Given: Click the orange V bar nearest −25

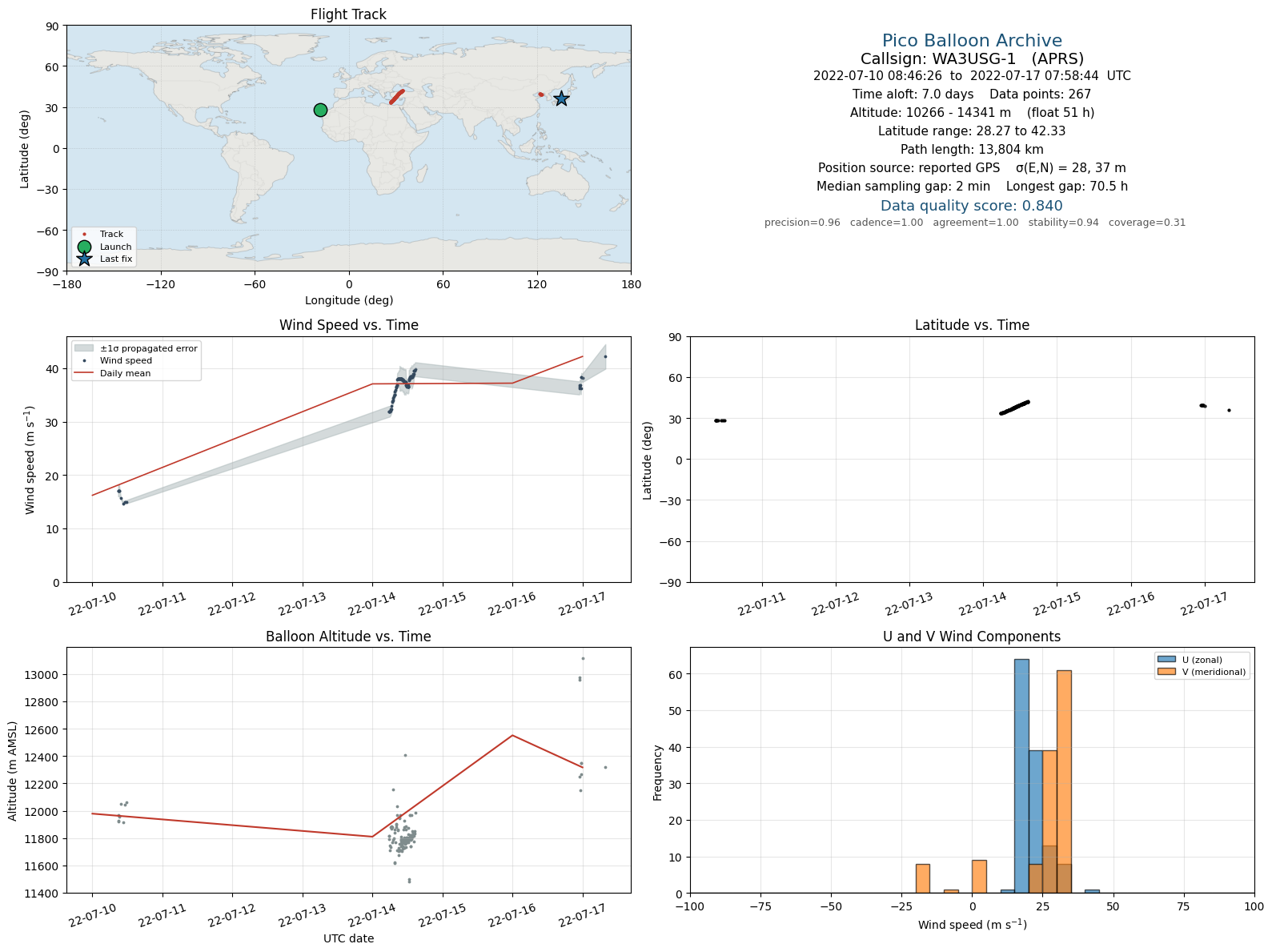Looking at the screenshot, I should [x=923, y=878].
